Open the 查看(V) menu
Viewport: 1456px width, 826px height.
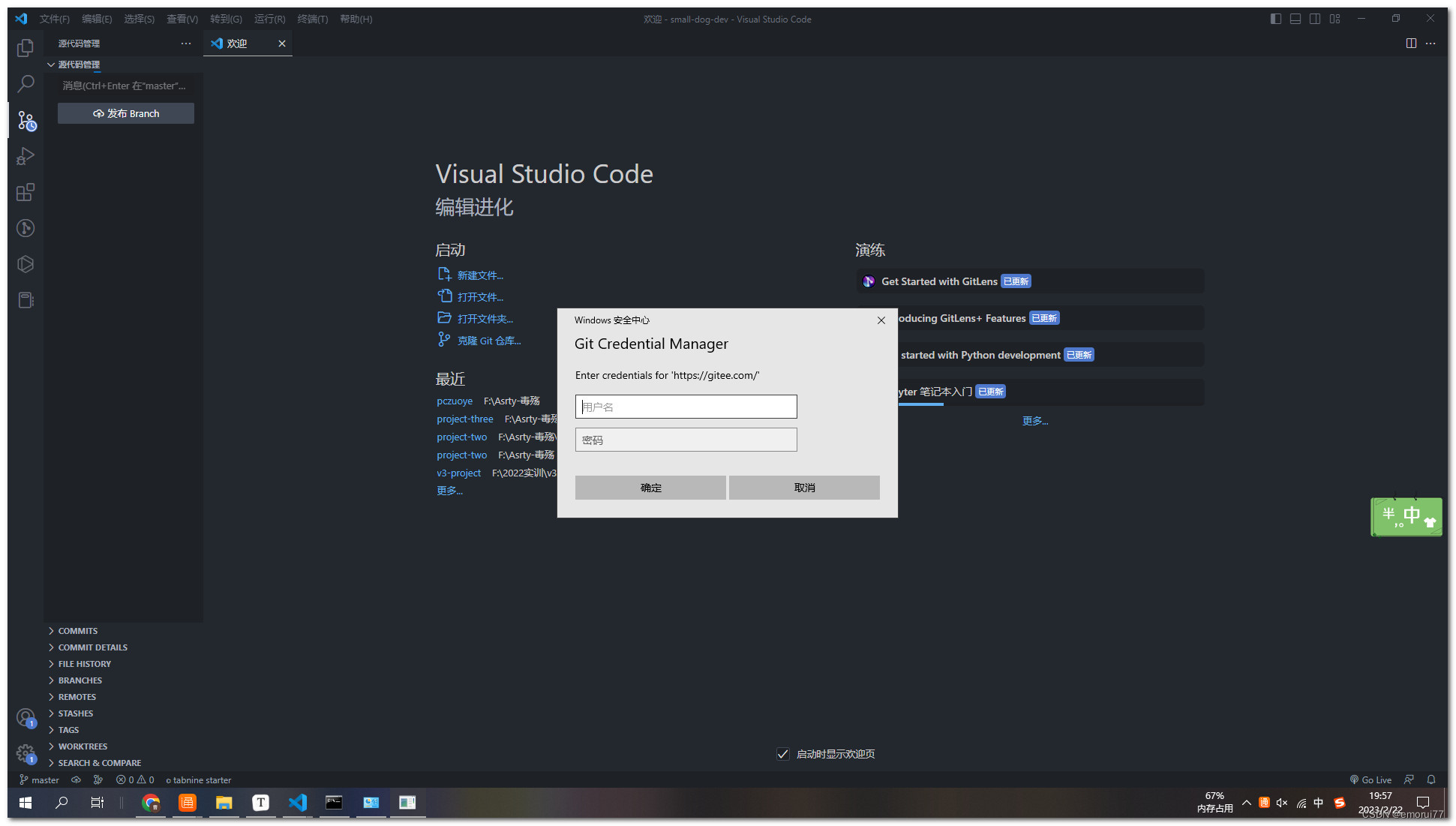click(182, 19)
